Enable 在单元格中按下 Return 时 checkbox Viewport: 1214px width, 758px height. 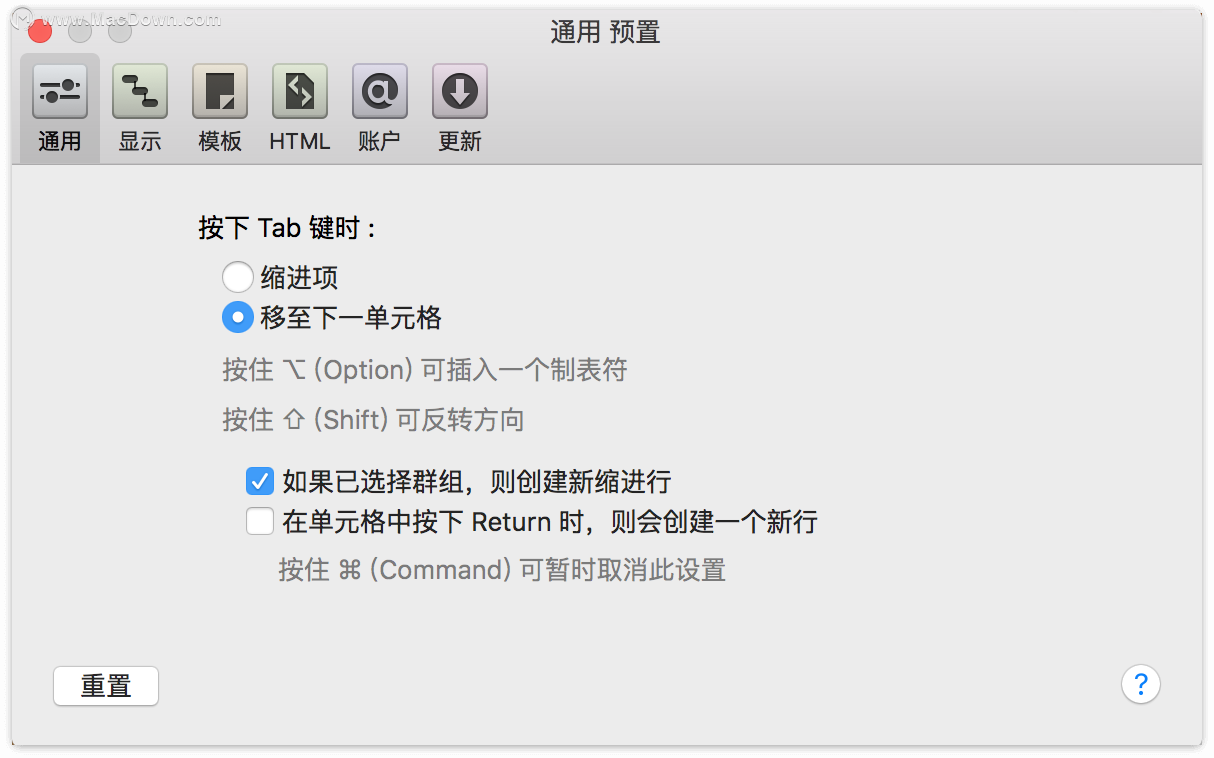coord(260,521)
